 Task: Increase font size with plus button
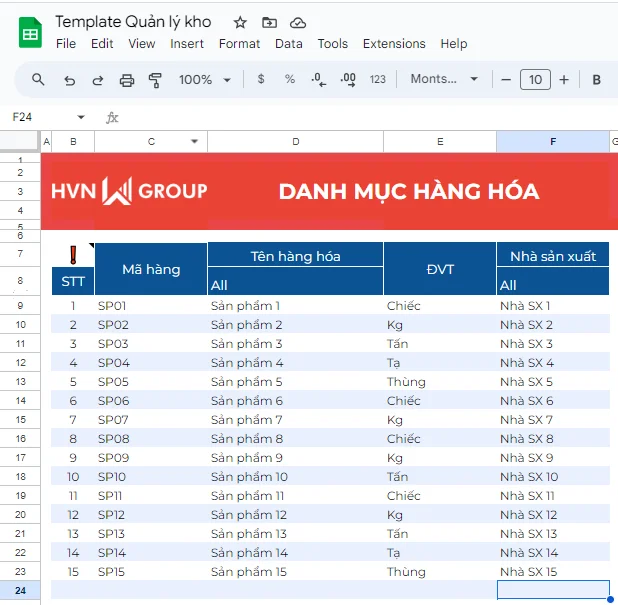(x=564, y=80)
